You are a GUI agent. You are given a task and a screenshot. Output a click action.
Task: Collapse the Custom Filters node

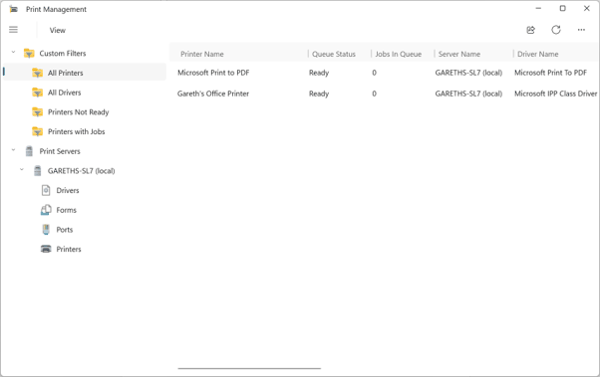click(x=13, y=52)
